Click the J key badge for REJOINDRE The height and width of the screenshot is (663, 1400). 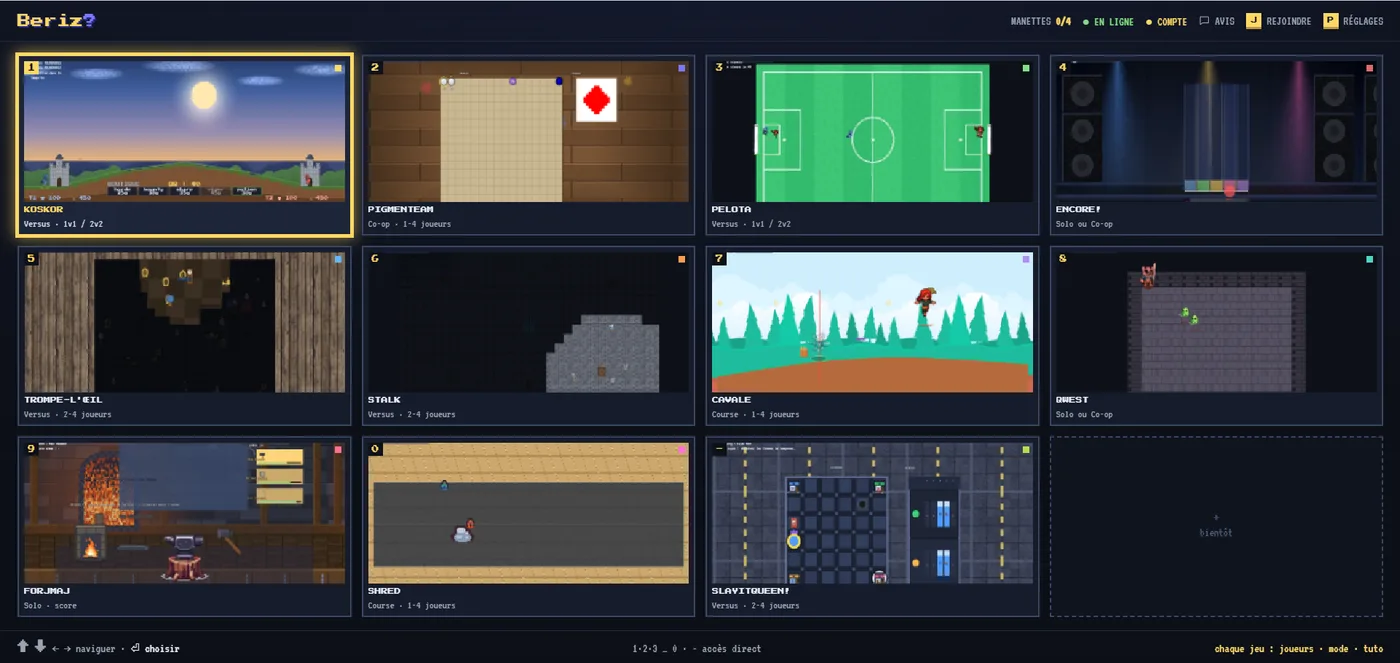[x=1253, y=21]
